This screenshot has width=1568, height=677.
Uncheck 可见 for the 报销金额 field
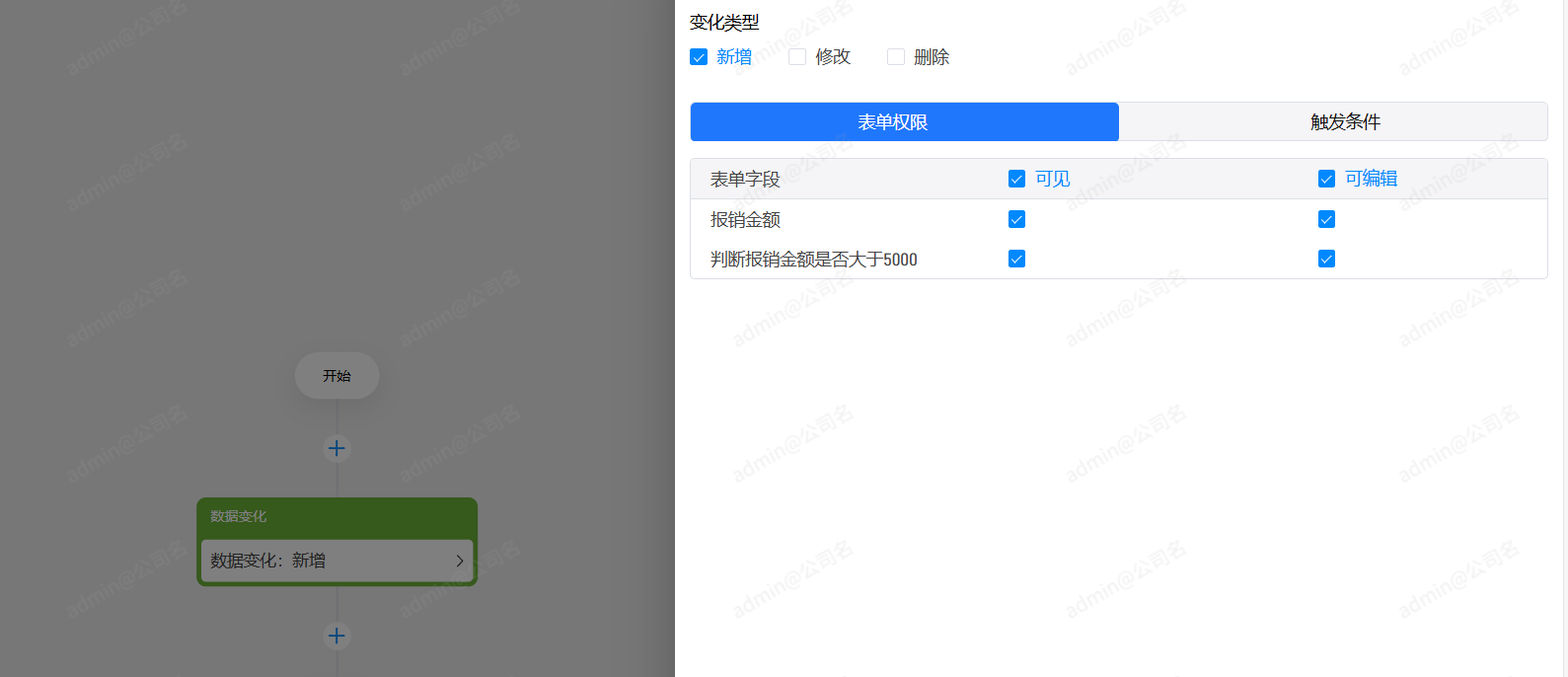[1016, 219]
